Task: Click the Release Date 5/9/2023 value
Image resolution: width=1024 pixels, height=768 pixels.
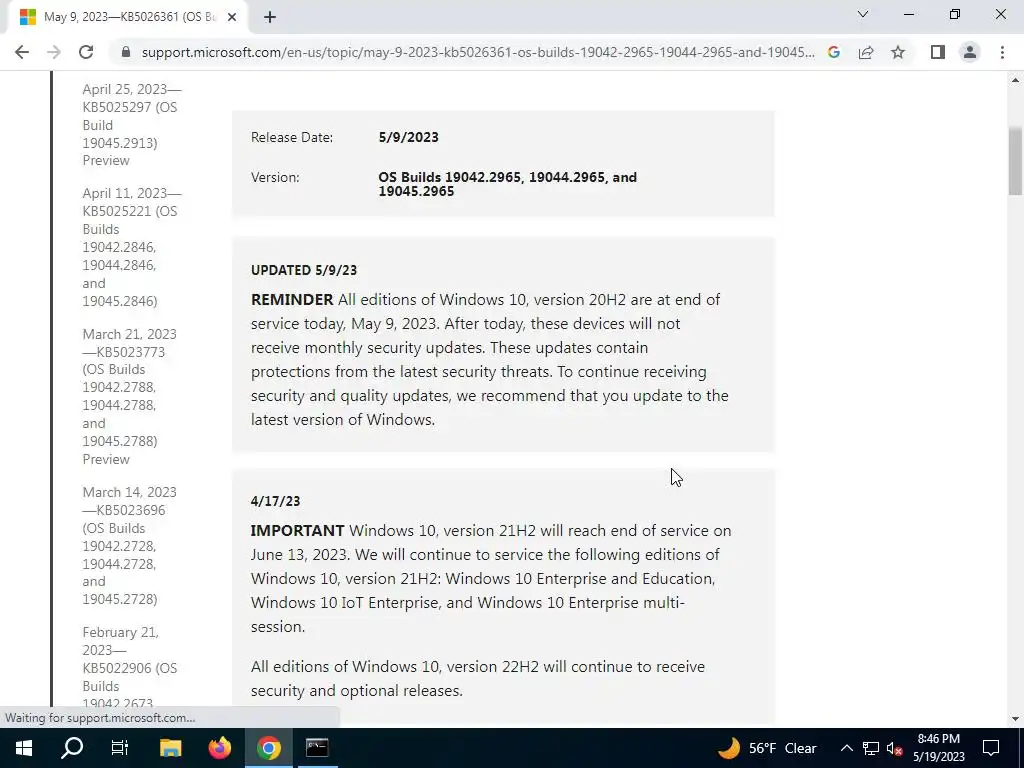Action: click(408, 137)
